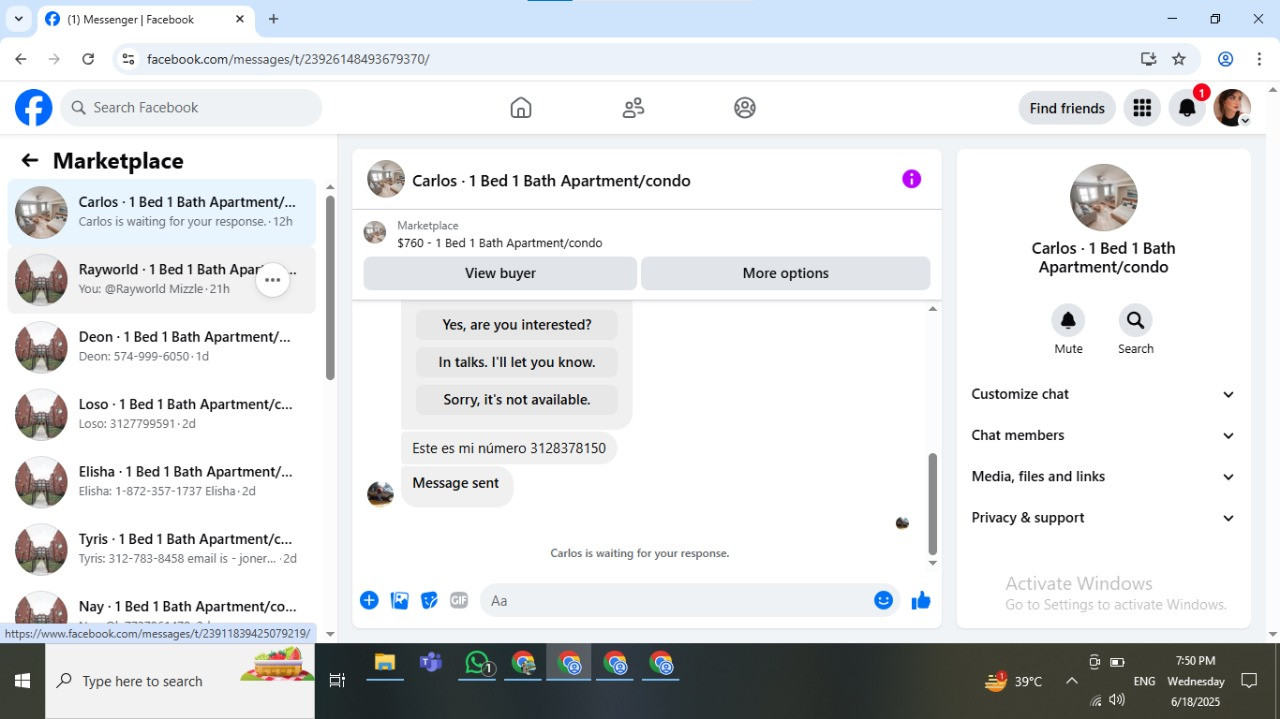Choose a sticker in the composer

[x=429, y=600]
